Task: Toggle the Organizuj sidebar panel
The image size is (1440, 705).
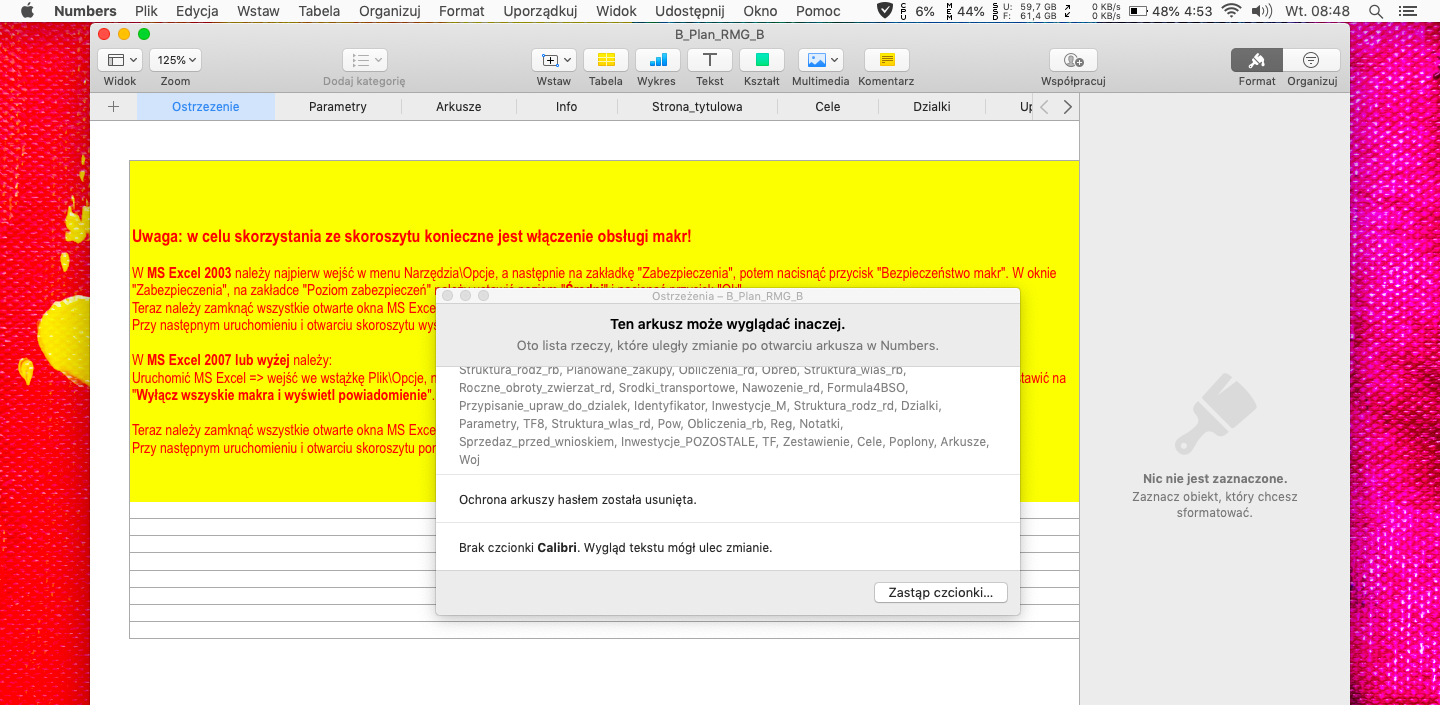Action: tap(1311, 60)
